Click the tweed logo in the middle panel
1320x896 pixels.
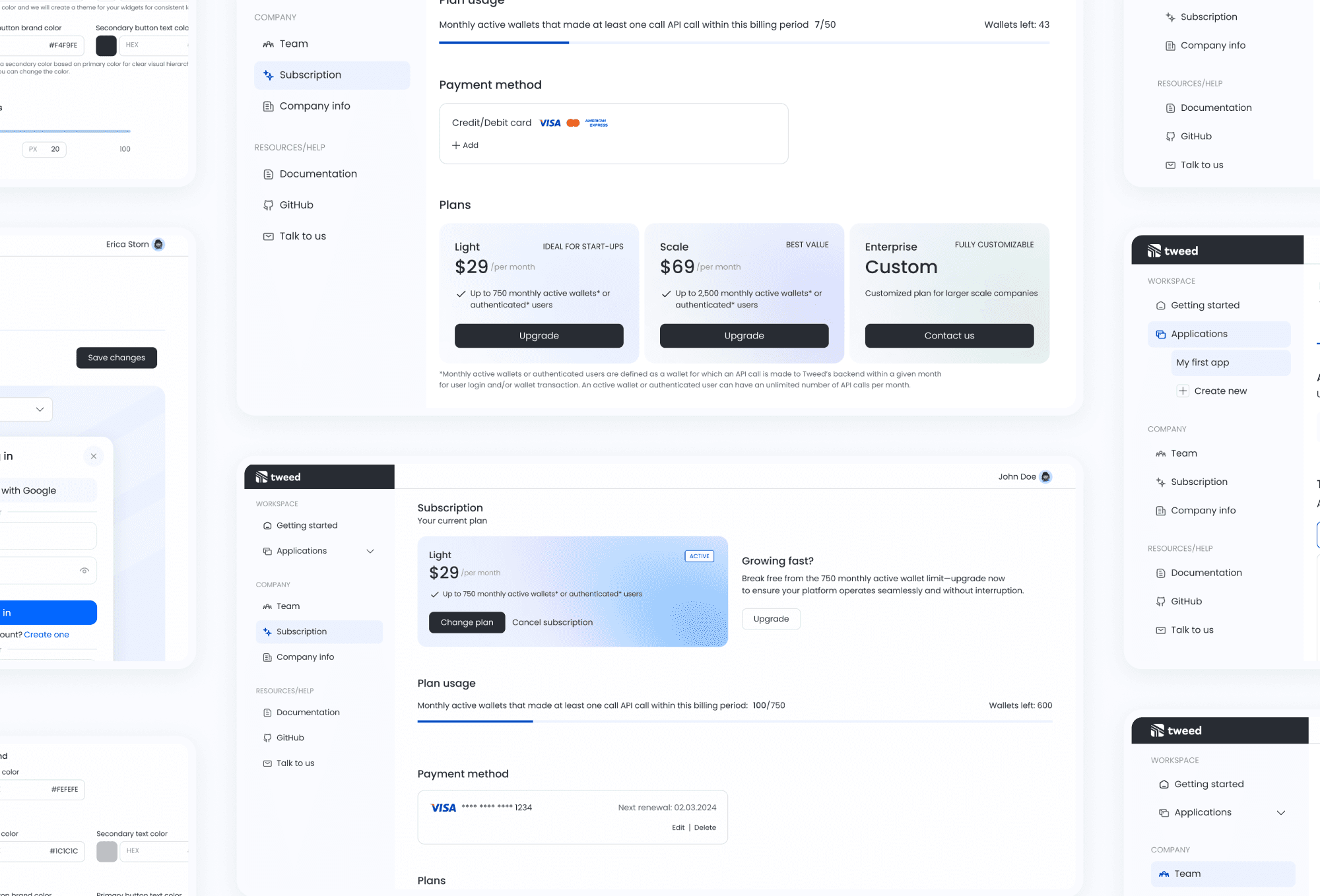point(279,477)
